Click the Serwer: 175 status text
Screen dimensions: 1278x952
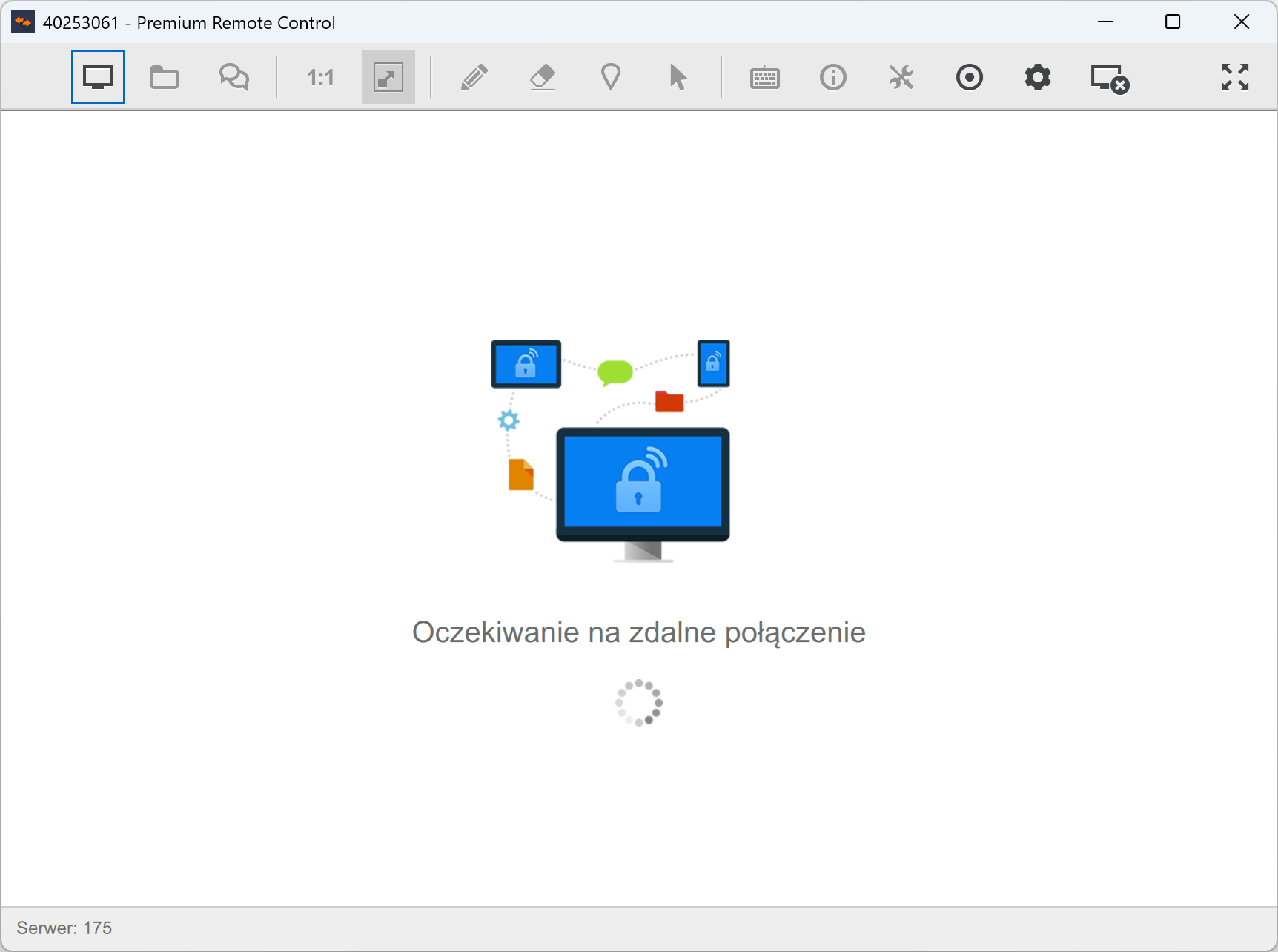point(64,928)
